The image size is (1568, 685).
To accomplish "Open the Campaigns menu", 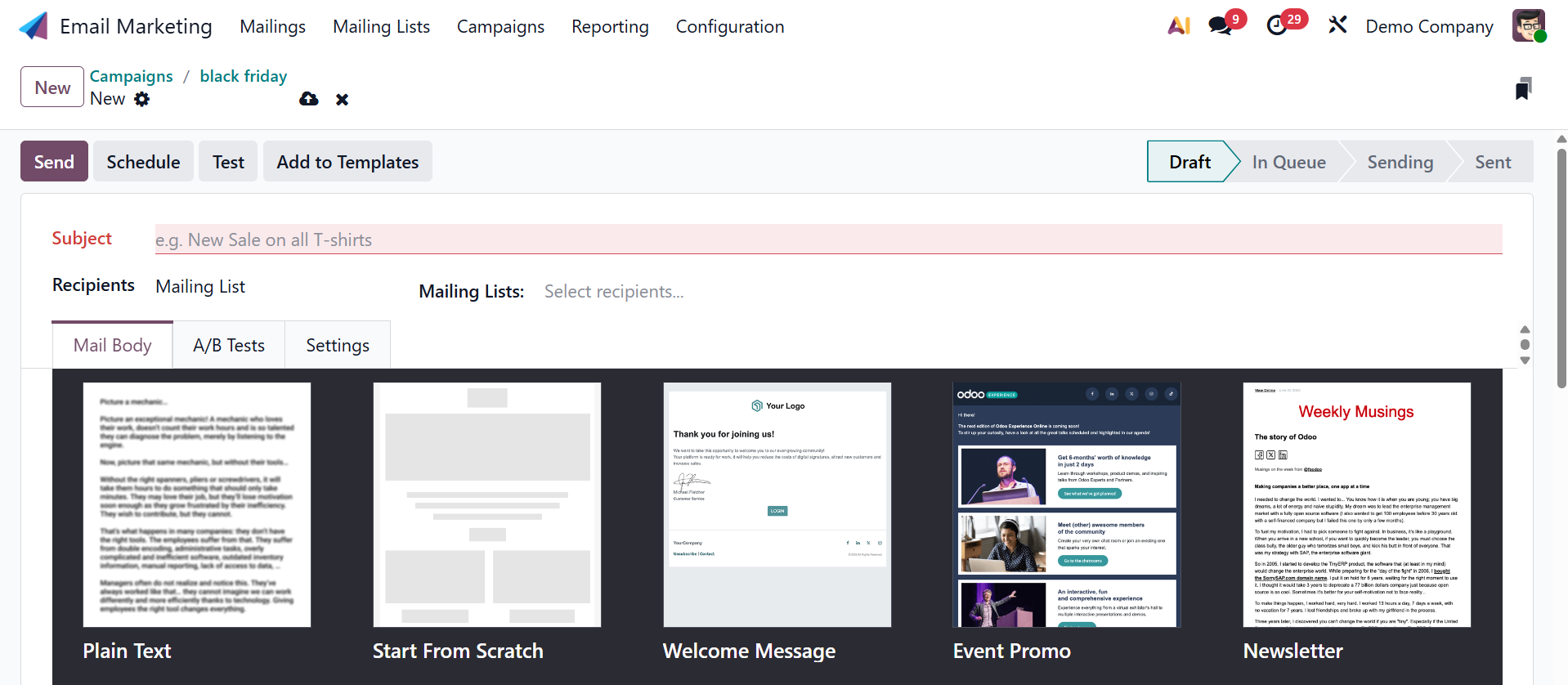I will (x=500, y=26).
